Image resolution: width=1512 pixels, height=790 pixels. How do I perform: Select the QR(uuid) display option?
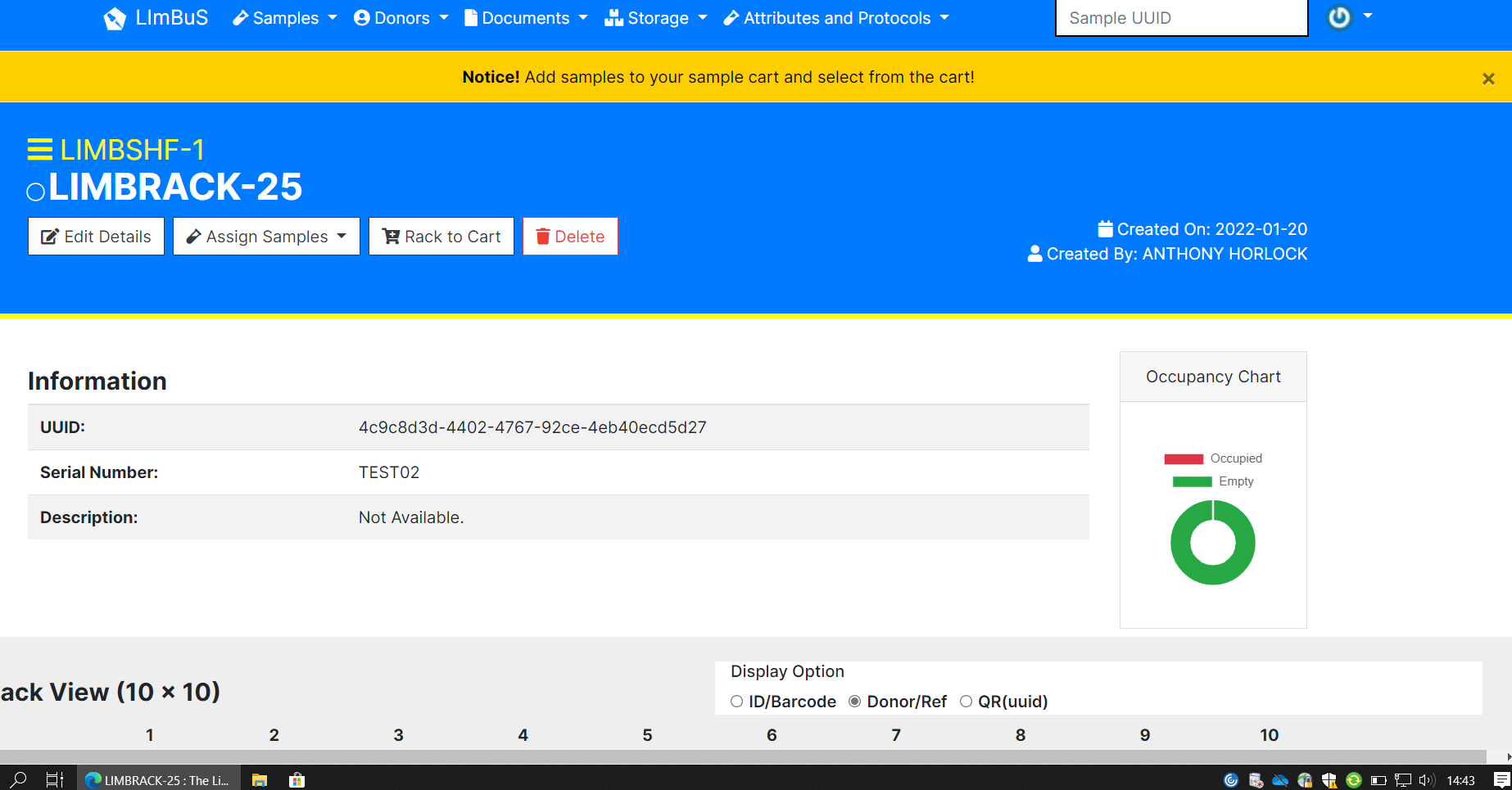click(967, 702)
